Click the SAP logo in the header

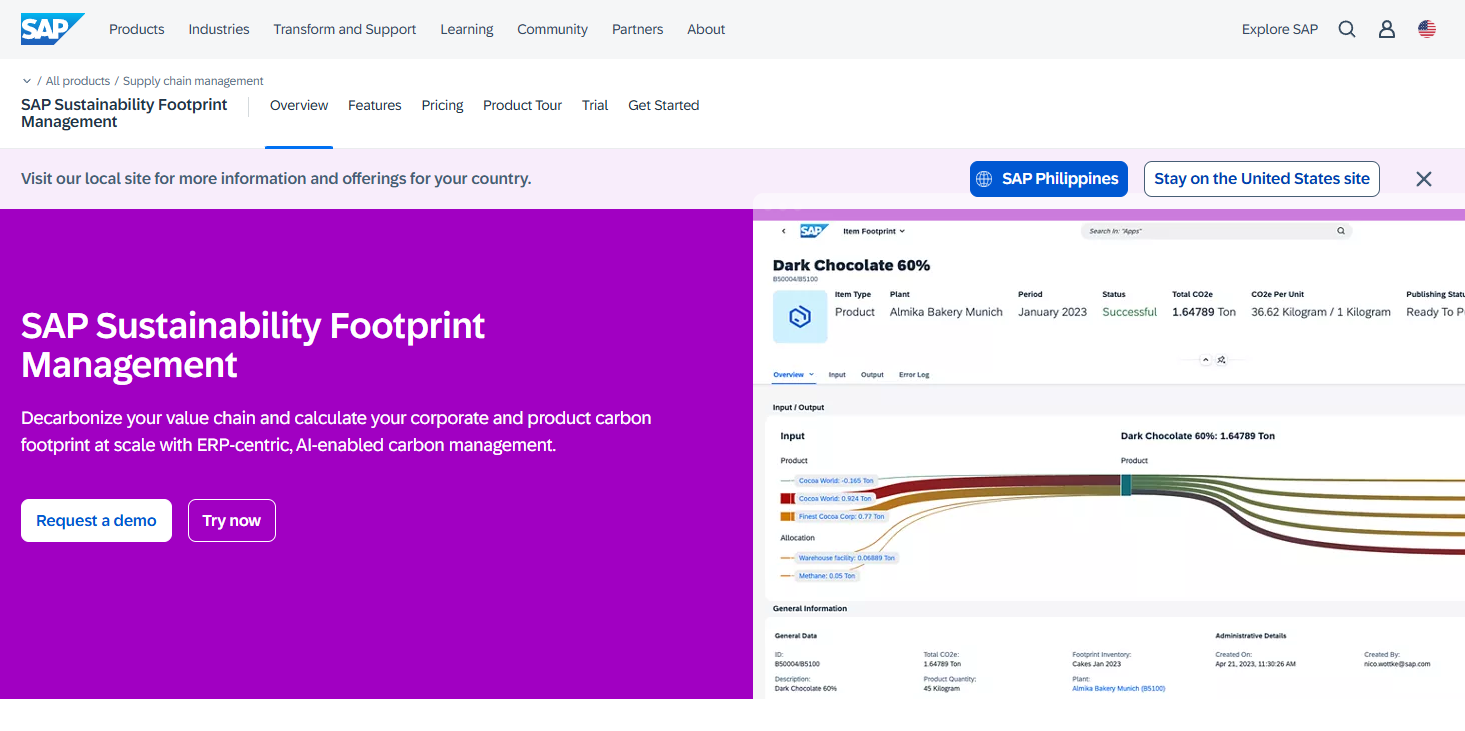click(x=53, y=29)
